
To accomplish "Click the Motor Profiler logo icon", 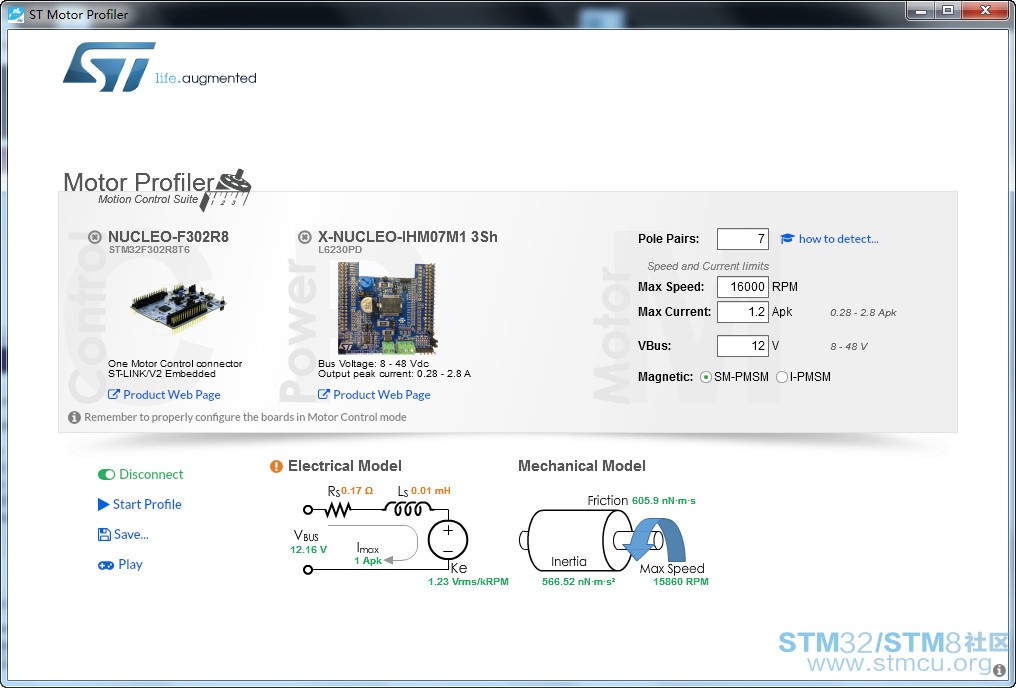I will (225, 190).
